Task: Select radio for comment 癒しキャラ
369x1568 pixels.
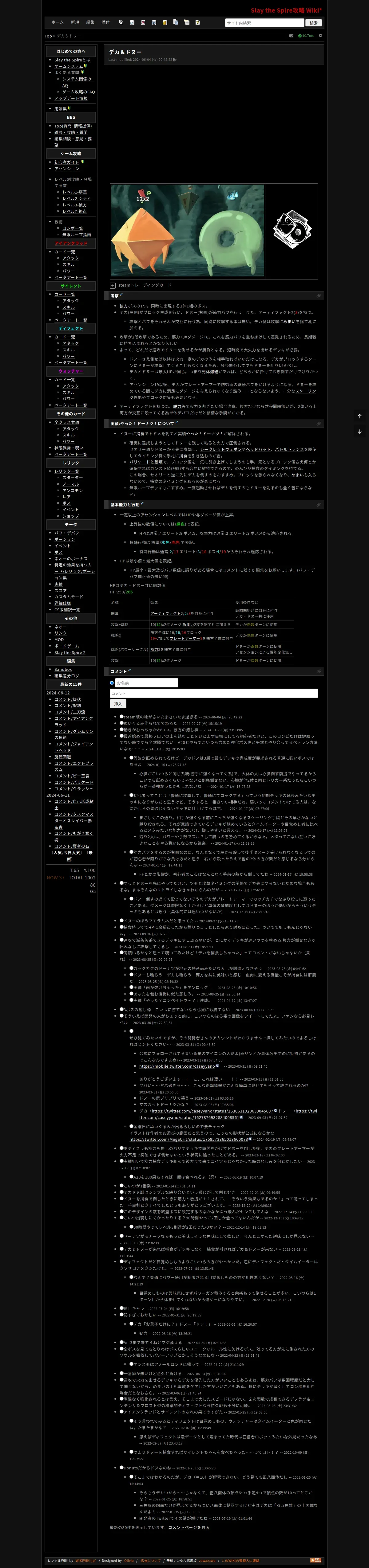Action: coord(122,1308)
